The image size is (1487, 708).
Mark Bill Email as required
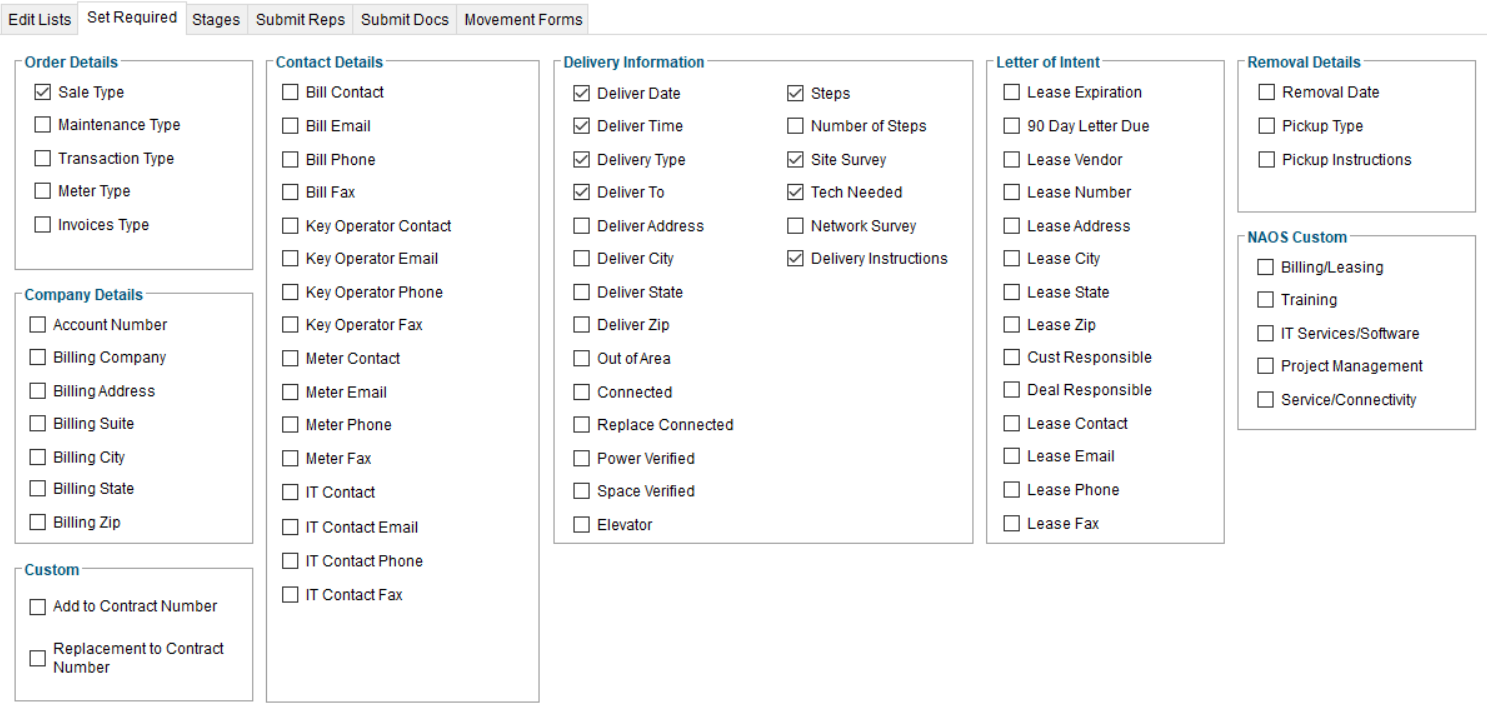coord(290,126)
